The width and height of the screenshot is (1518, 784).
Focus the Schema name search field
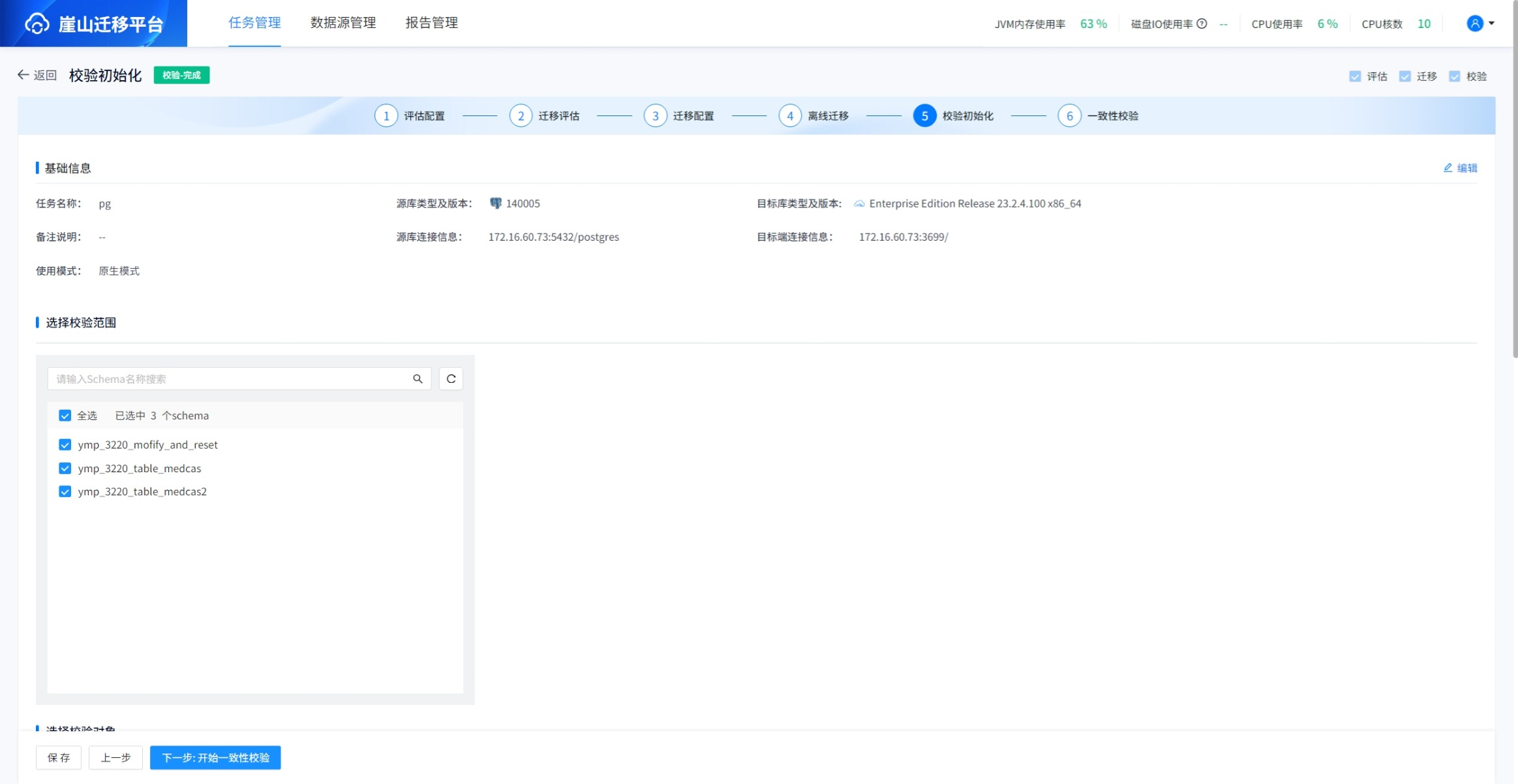click(228, 379)
